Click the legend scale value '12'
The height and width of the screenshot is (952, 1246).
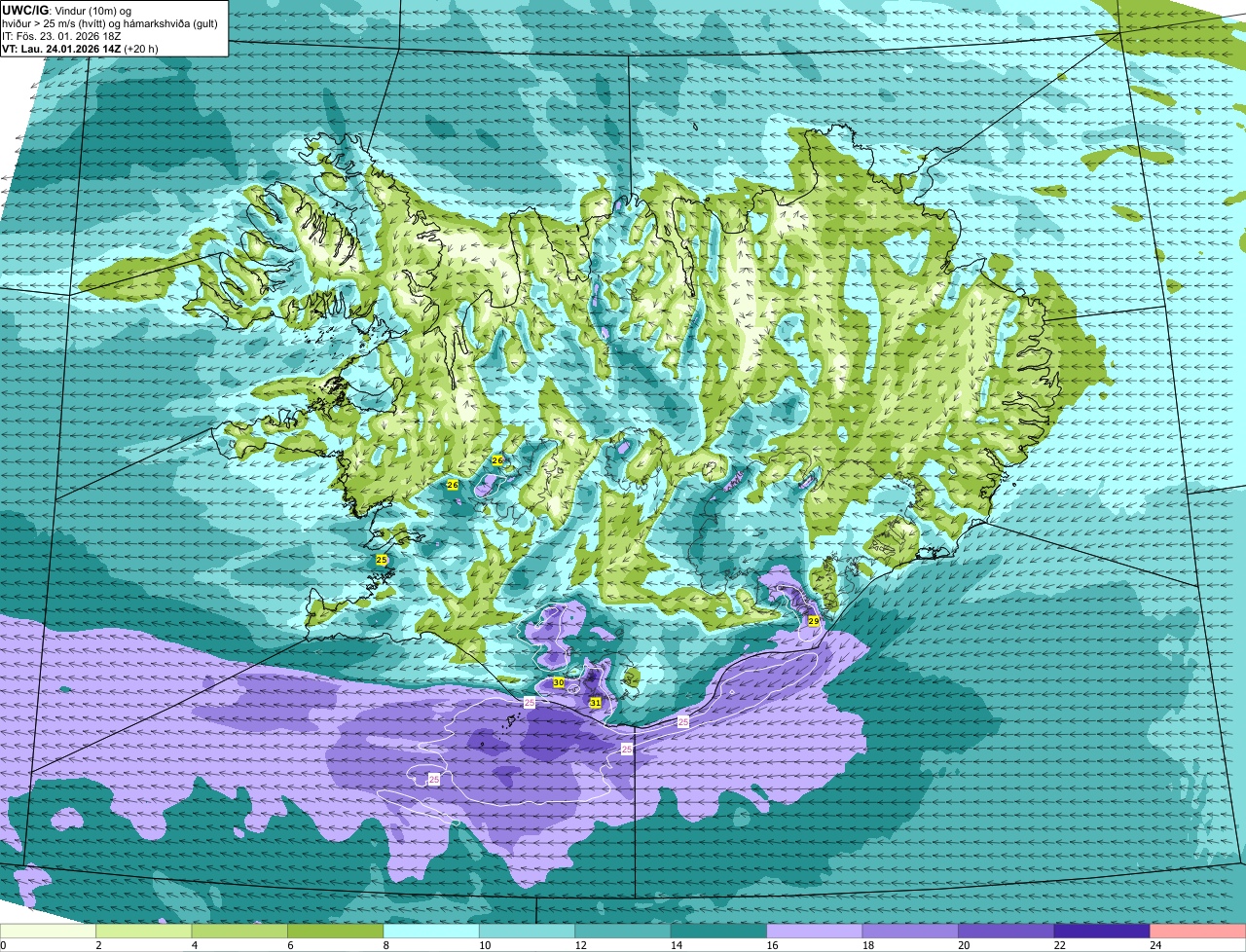[580, 945]
